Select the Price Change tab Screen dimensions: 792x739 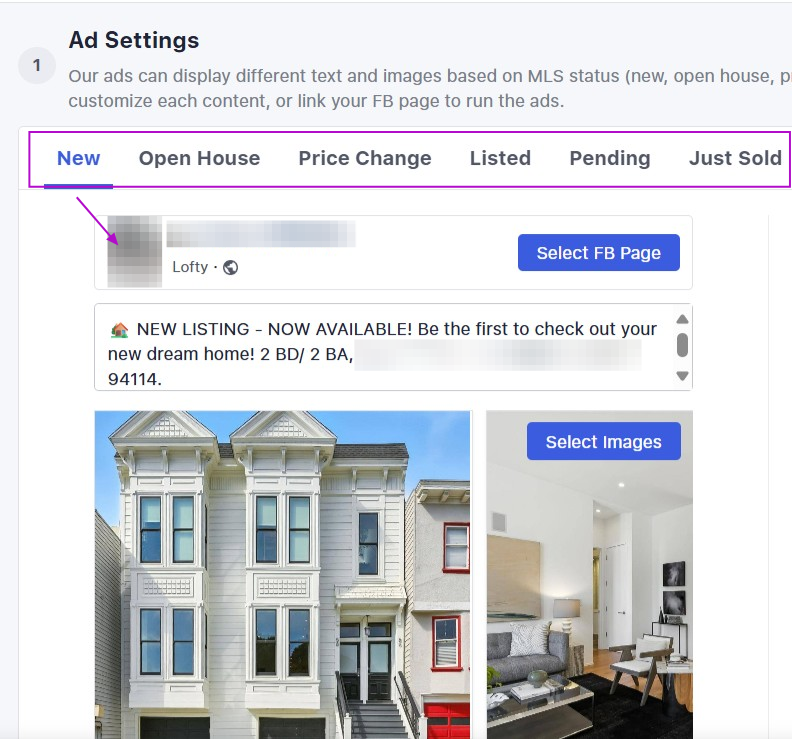pyautogui.click(x=365, y=159)
